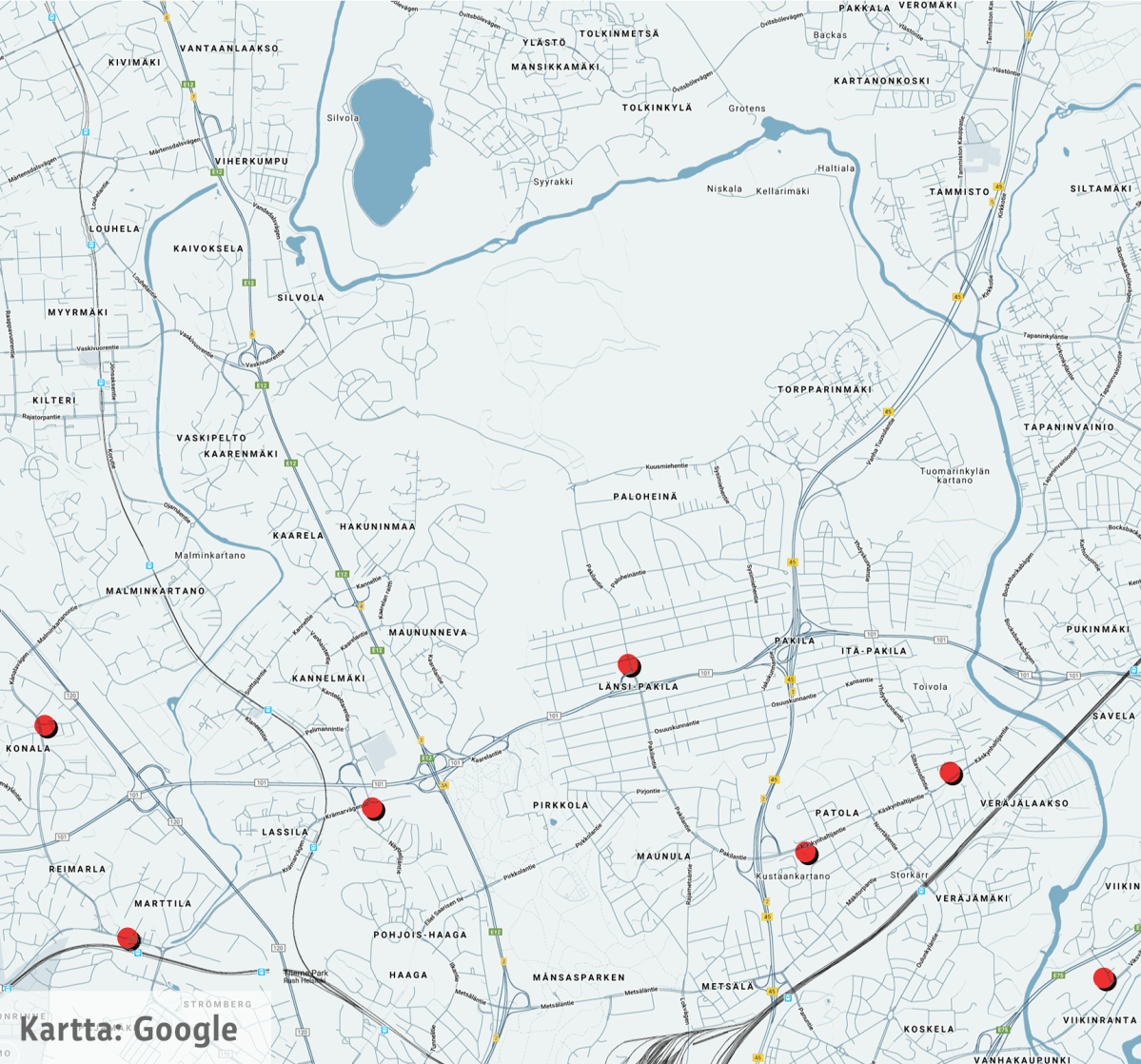Click the Mansikkamäki label
The height and width of the screenshot is (1064, 1141).
[555, 67]
